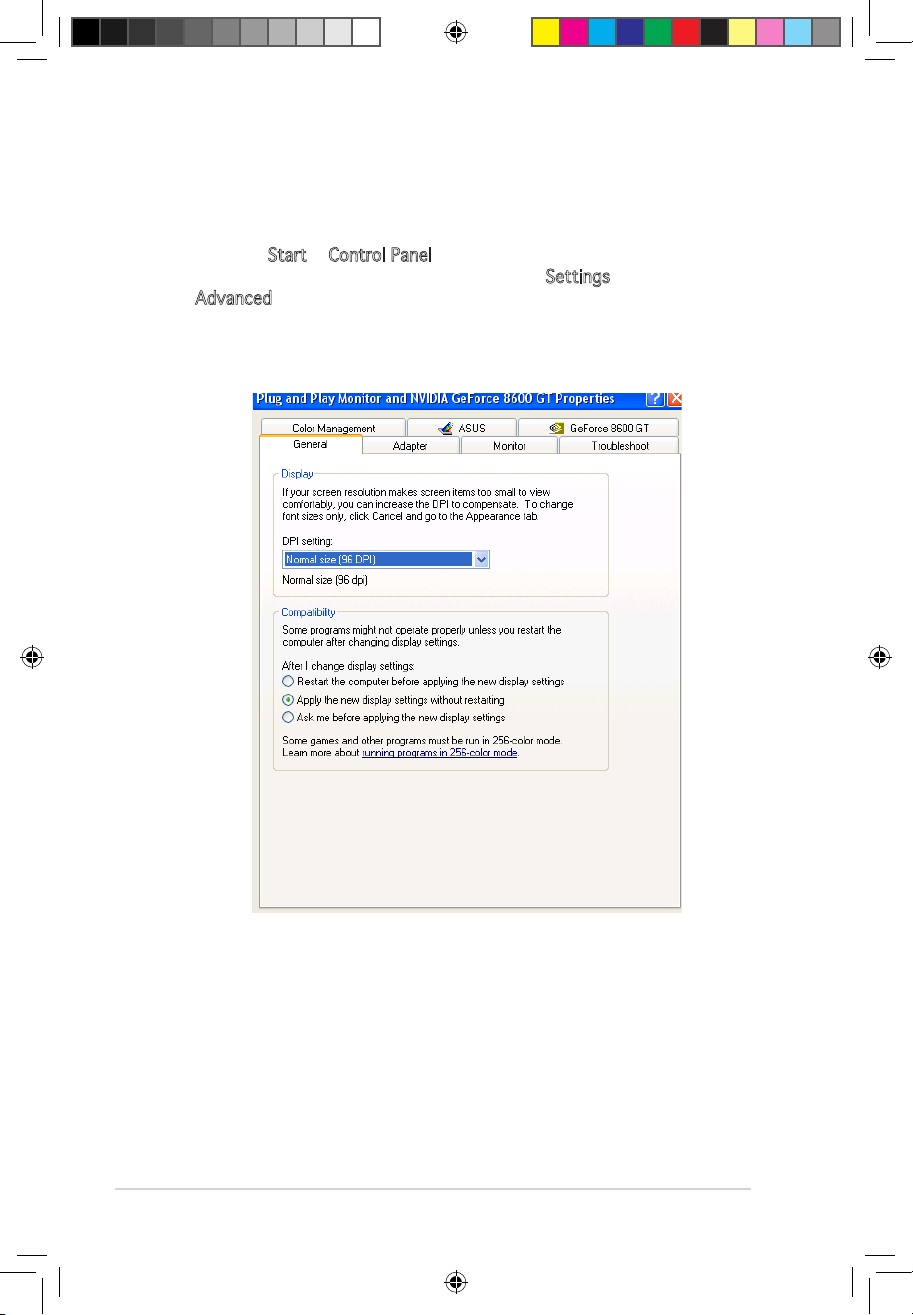Expand the DPI setting dropdown
913x1315 pixels.
pyautogui.click(x=481, y=560)
